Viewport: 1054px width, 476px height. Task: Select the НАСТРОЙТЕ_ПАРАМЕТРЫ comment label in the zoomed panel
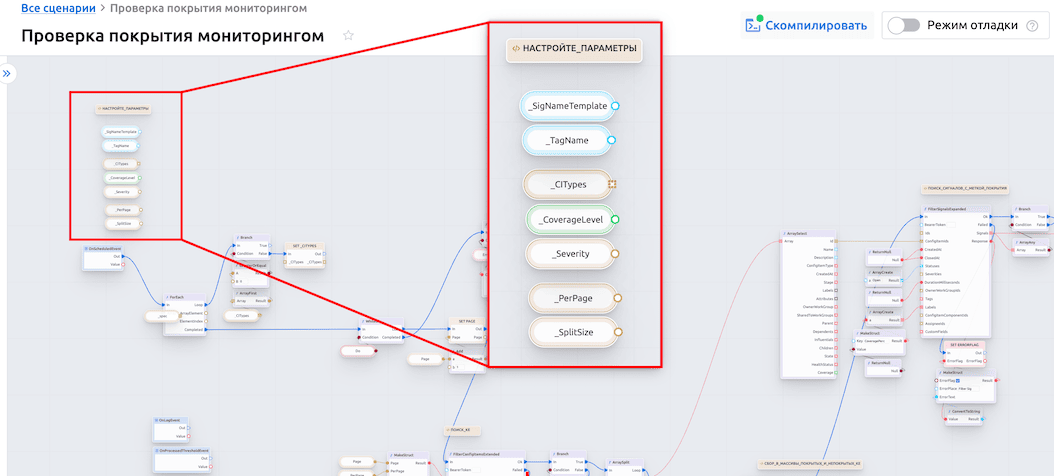573,47
